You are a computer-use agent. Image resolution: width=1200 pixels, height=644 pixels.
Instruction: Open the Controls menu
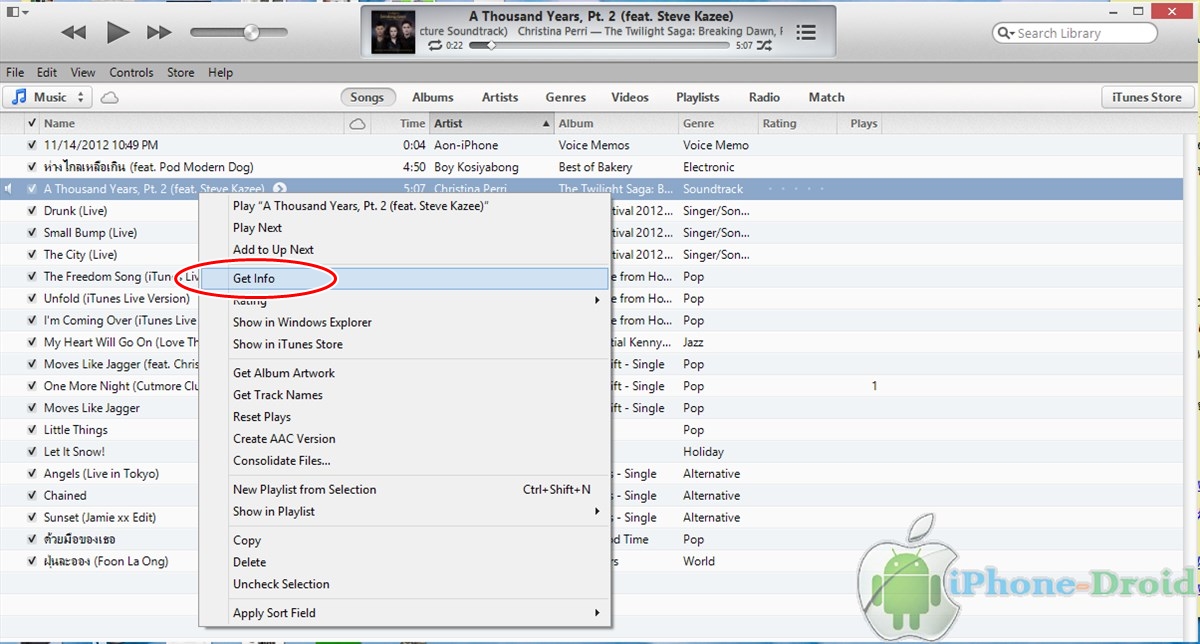[x=131, y=72]
